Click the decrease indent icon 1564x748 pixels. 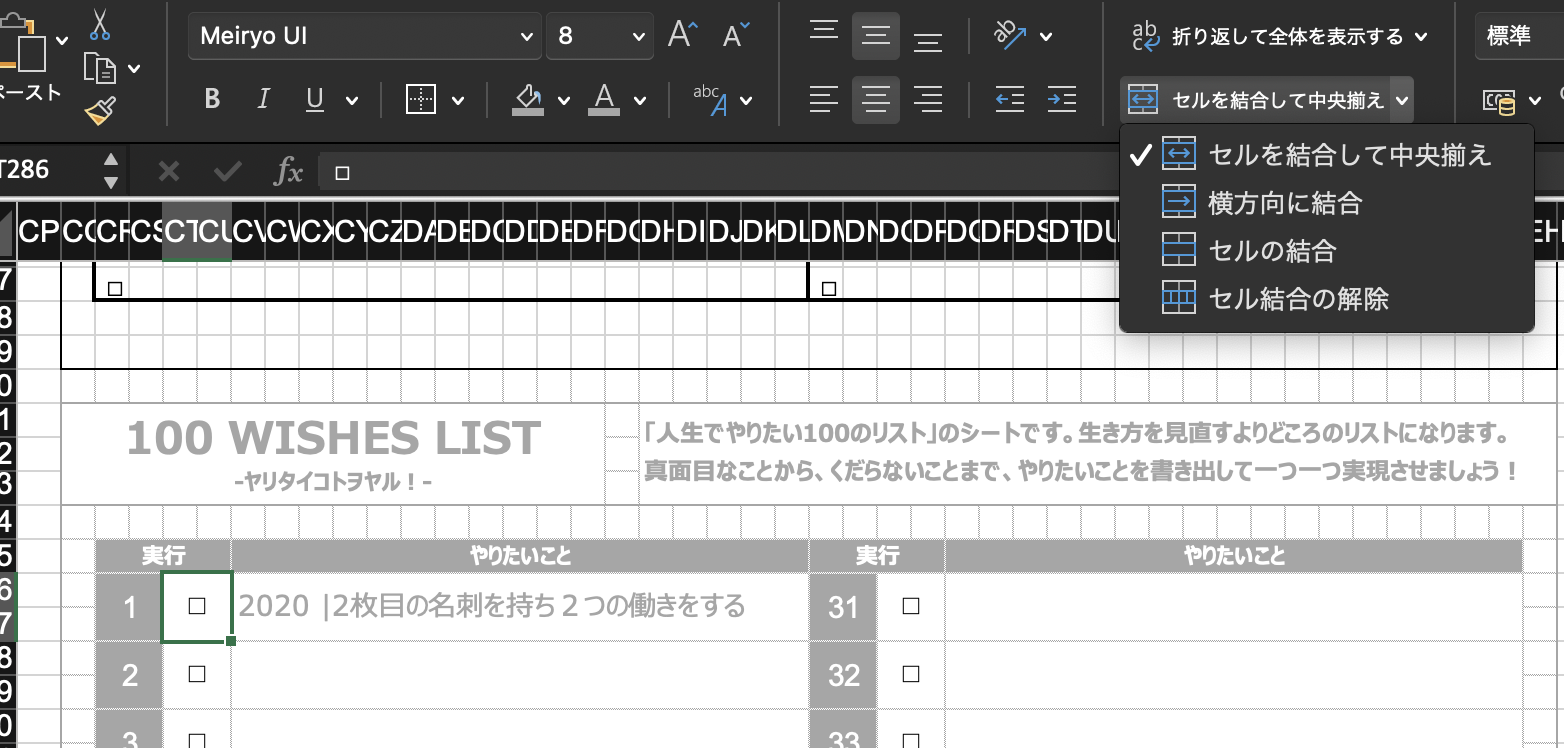click(x=1009, y=99)
